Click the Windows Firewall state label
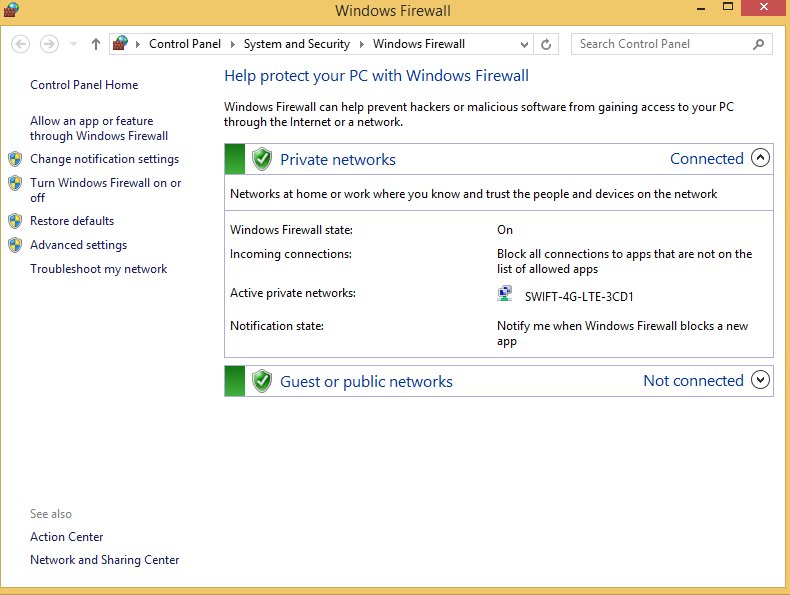The height and width of the screenshot is (595, 790). click(291, 230)
